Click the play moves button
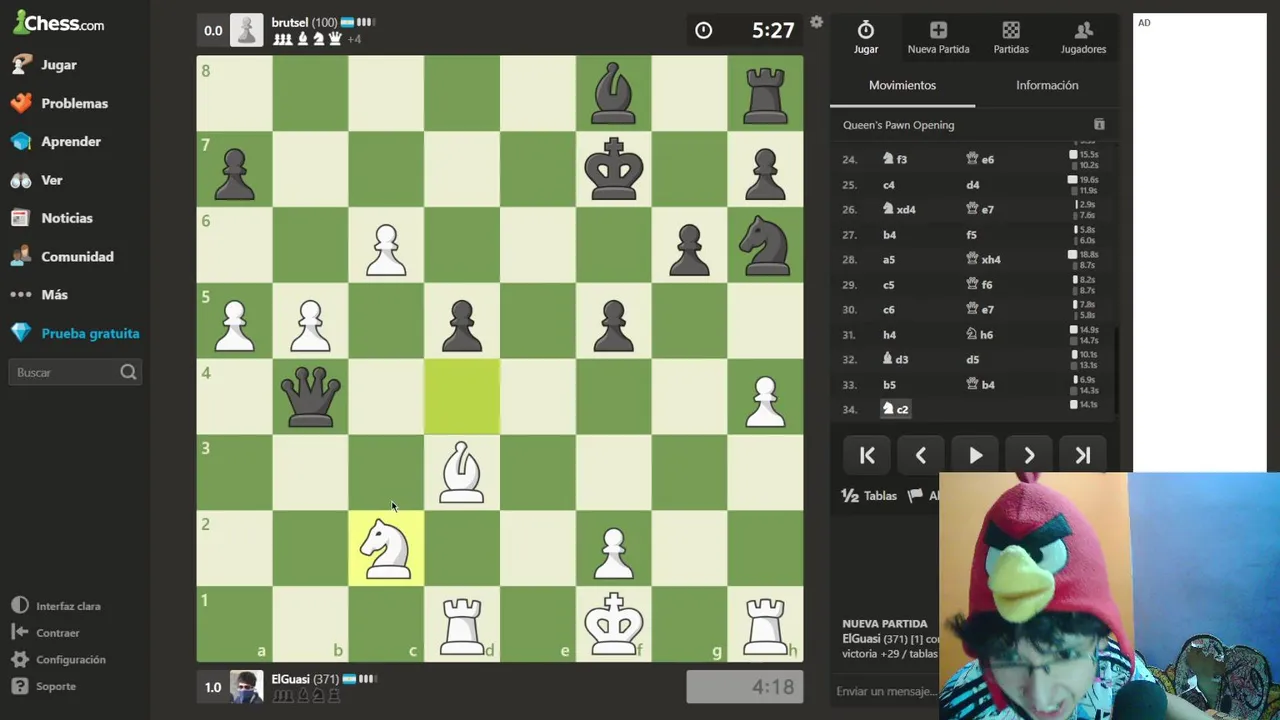The width and height of the screenshot is (1280, 720). [975, 456]
